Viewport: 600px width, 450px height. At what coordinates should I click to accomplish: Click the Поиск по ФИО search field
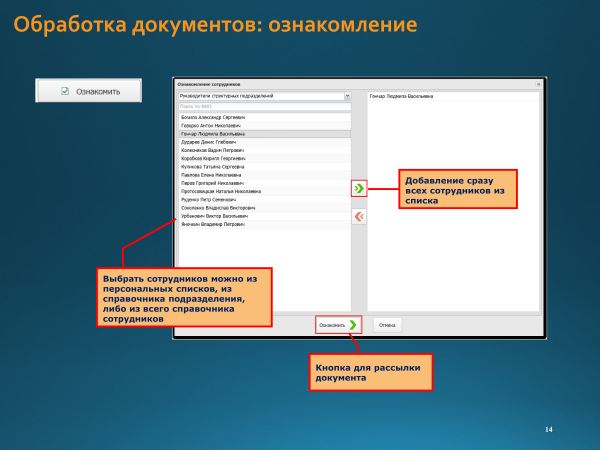tap(264, 106)
